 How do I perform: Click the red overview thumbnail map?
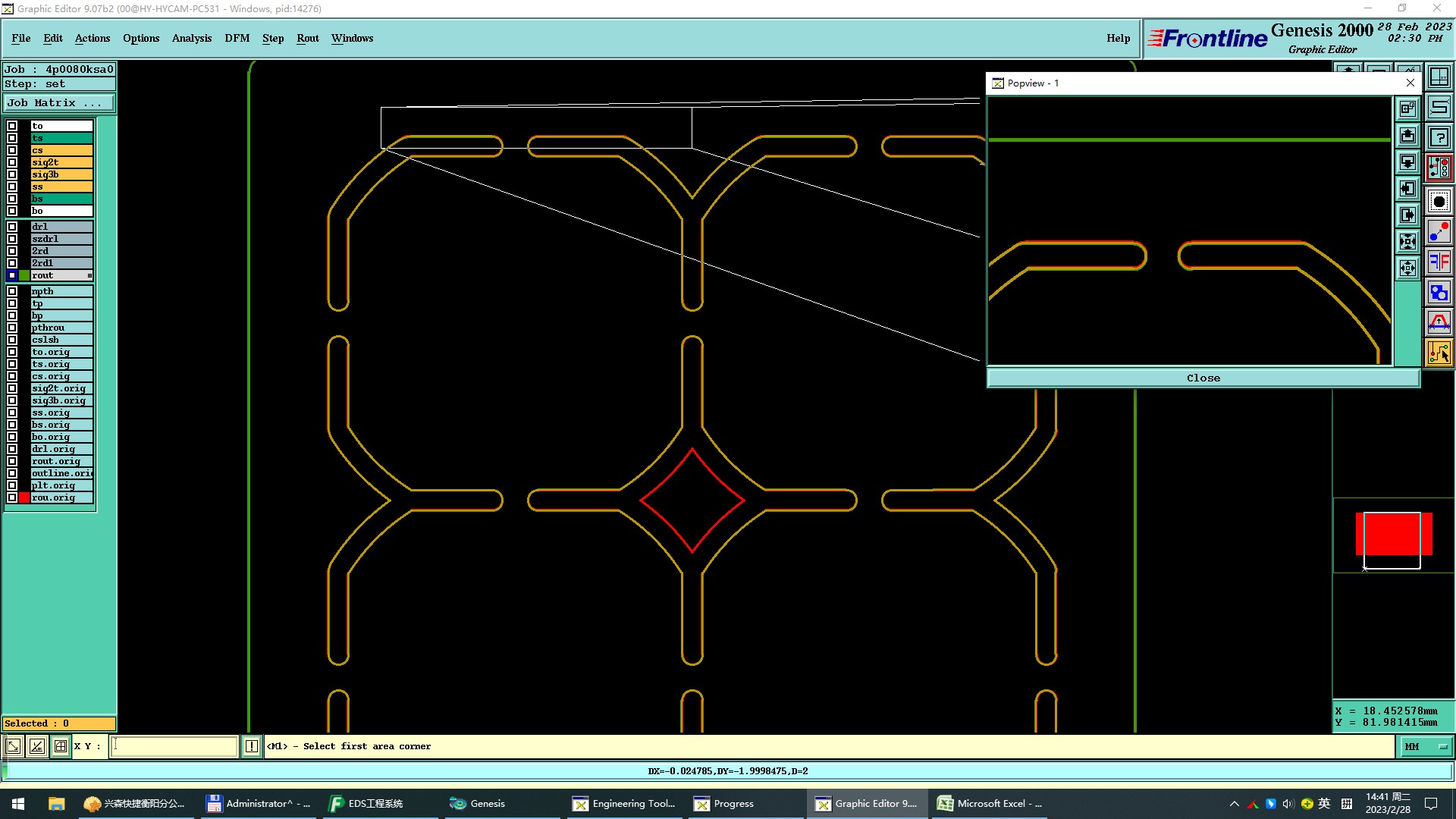pyautogui.click(x=1393, y=535)
